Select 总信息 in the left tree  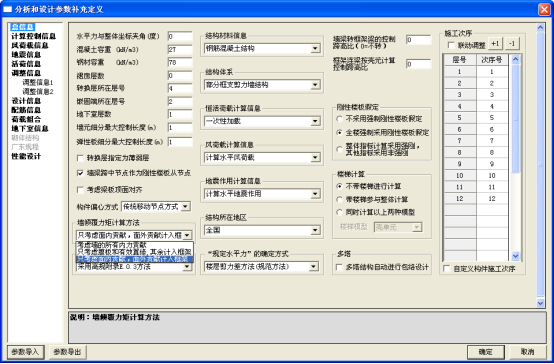(22, 27)
